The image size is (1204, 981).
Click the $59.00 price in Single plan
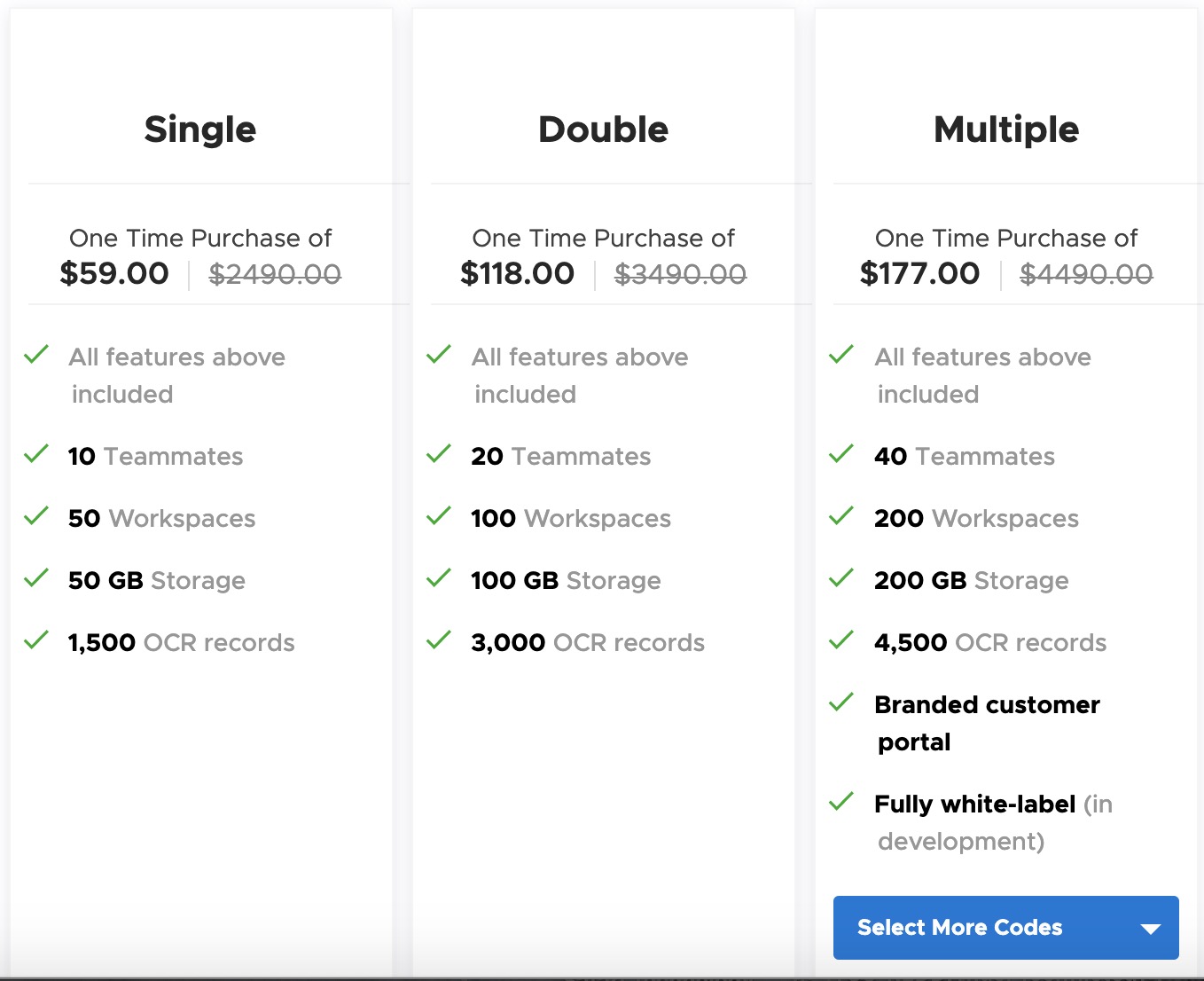point(114,273)
